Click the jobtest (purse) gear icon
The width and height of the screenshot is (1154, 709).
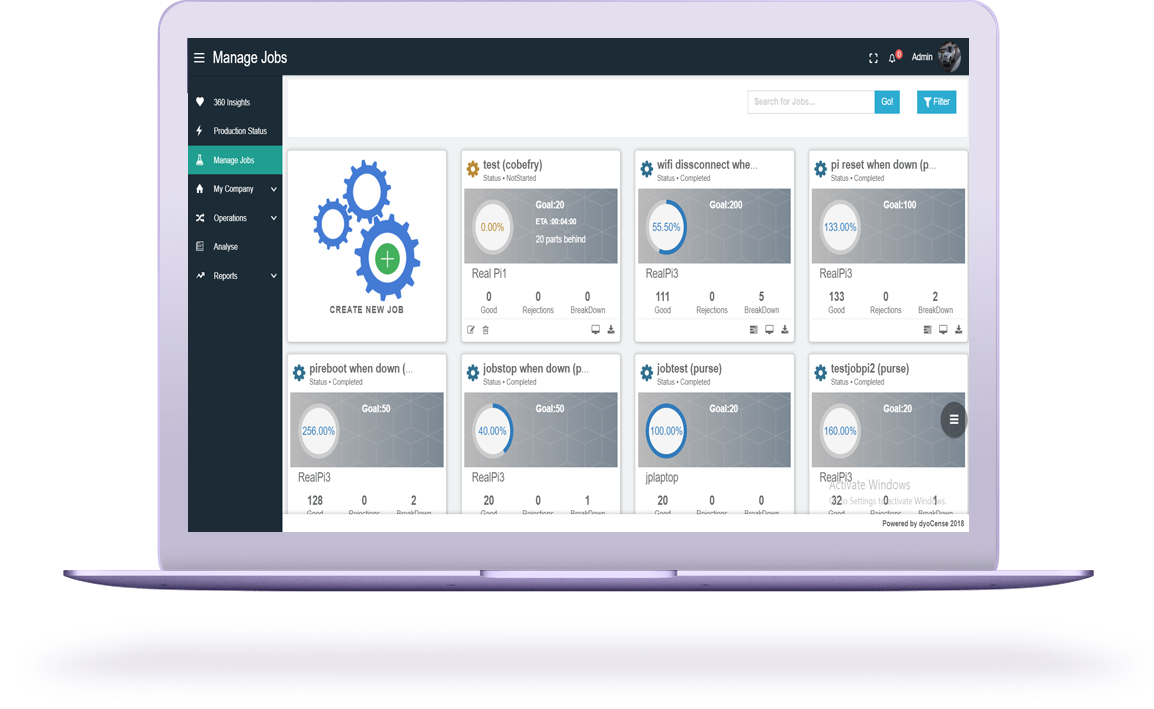click(x=646, y=373)
